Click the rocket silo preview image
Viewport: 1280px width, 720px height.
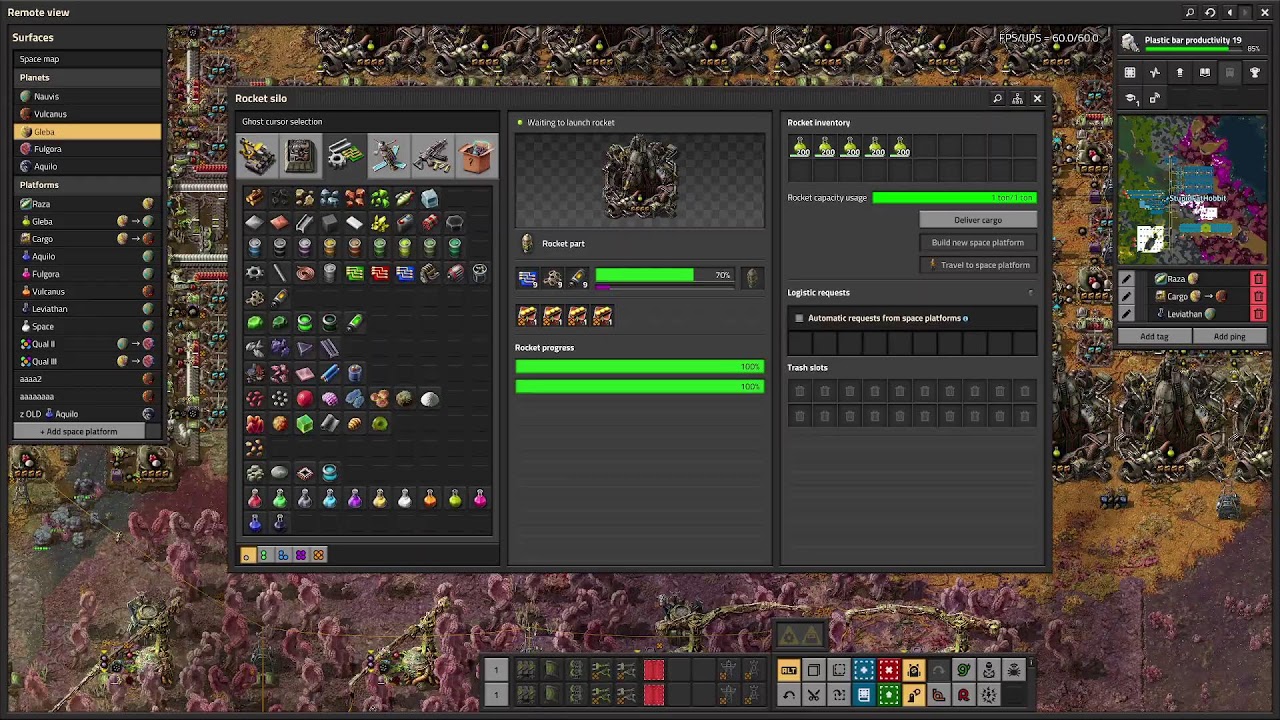pos(640,180)
